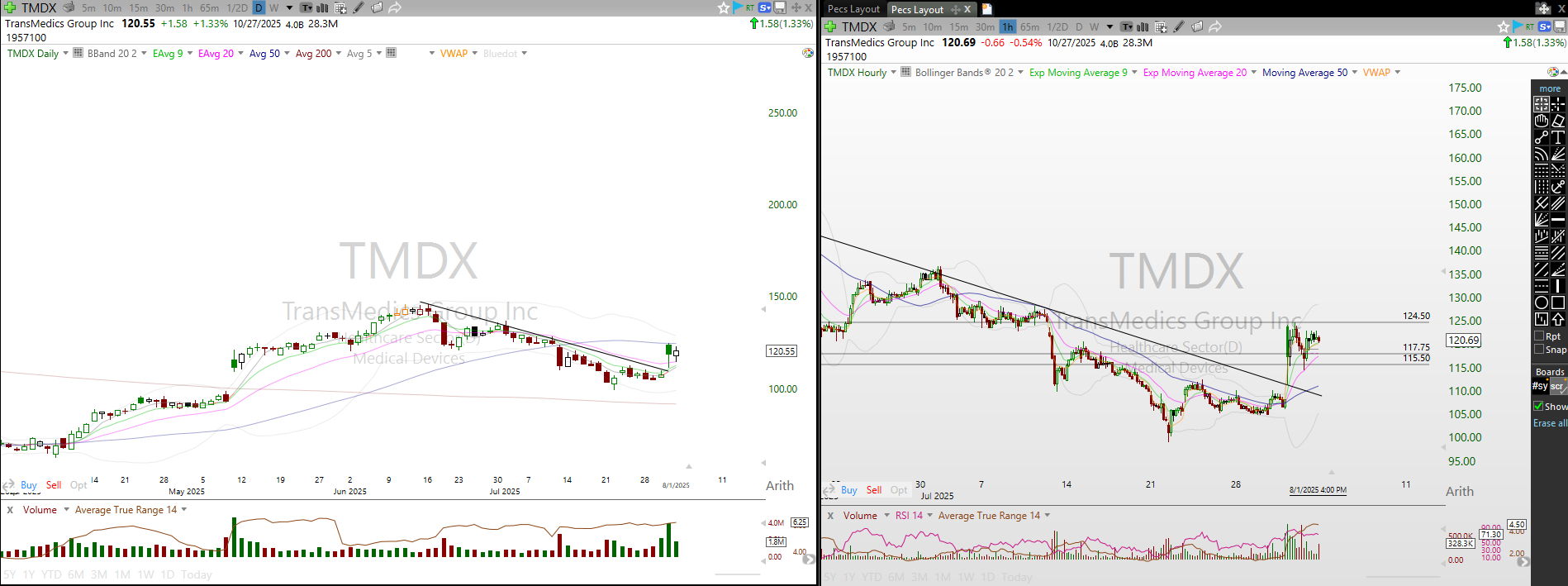The width and height of the screenshot is (1568, 586).
Task: Click the Buy button in left chart
Action: tap(29, 484)
